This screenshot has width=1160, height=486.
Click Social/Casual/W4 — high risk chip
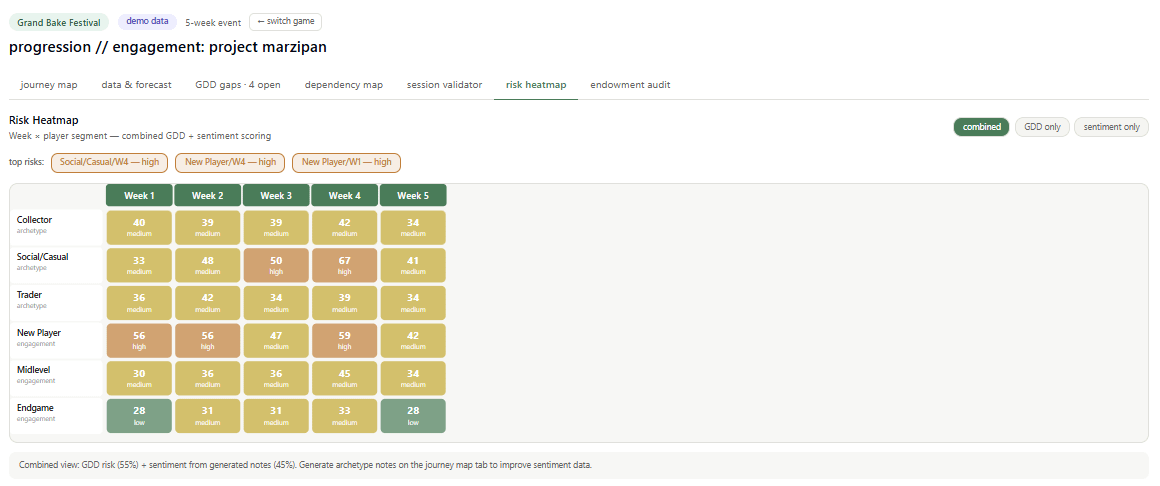click(109, 163)
